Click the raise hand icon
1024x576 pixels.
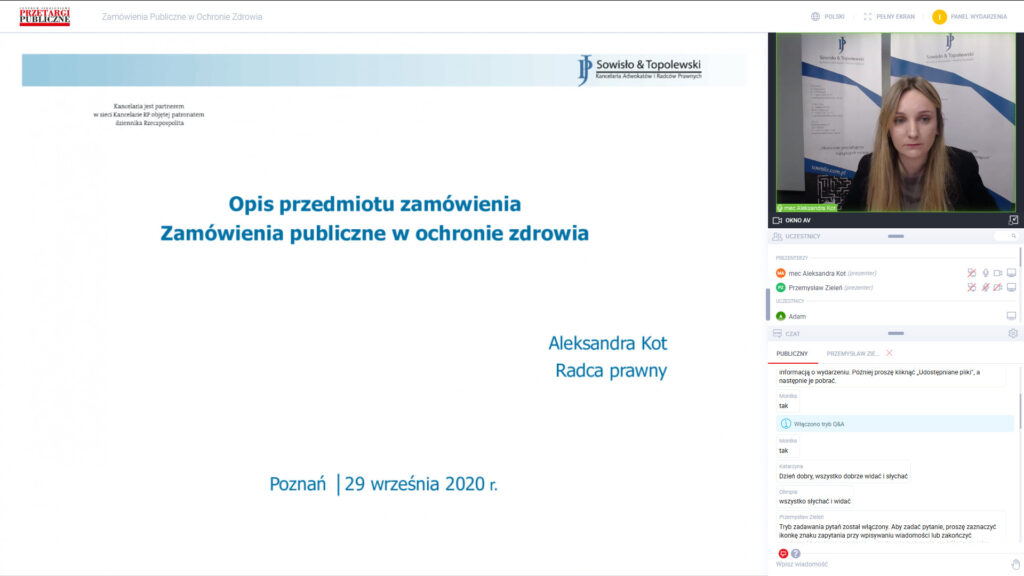click(1015, 564)
